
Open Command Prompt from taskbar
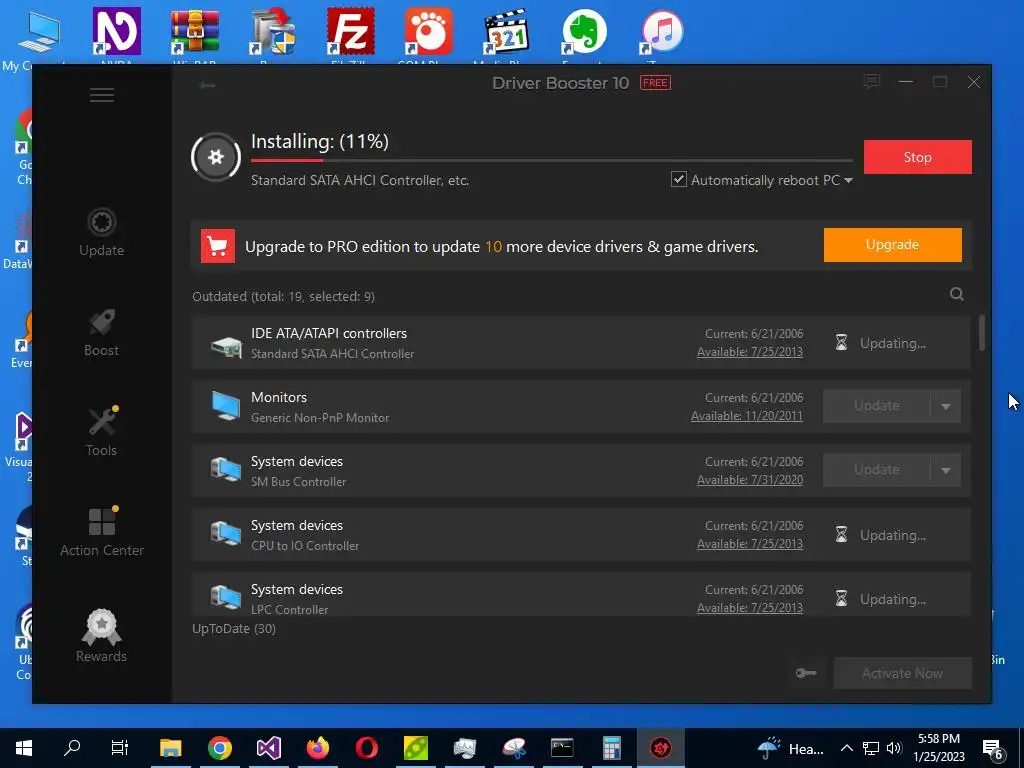[562, 748]
